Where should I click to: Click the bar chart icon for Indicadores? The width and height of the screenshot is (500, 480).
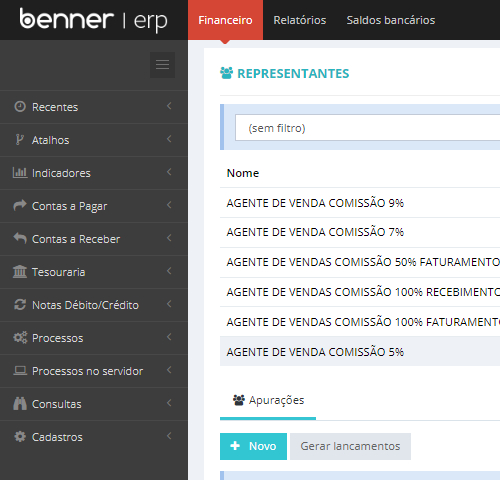click(20, 172)
